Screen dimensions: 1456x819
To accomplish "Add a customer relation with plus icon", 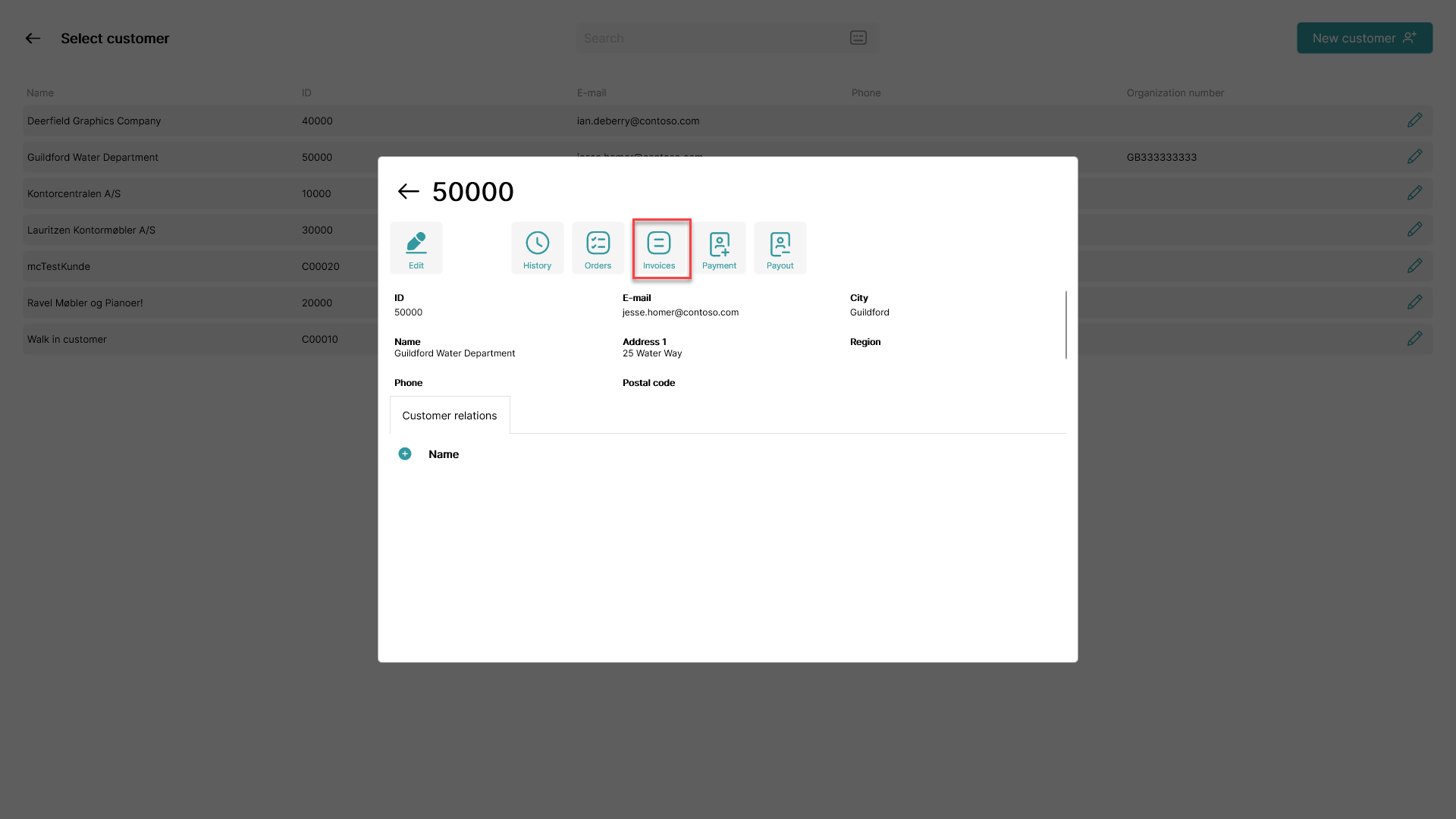I will coord(405,453).
